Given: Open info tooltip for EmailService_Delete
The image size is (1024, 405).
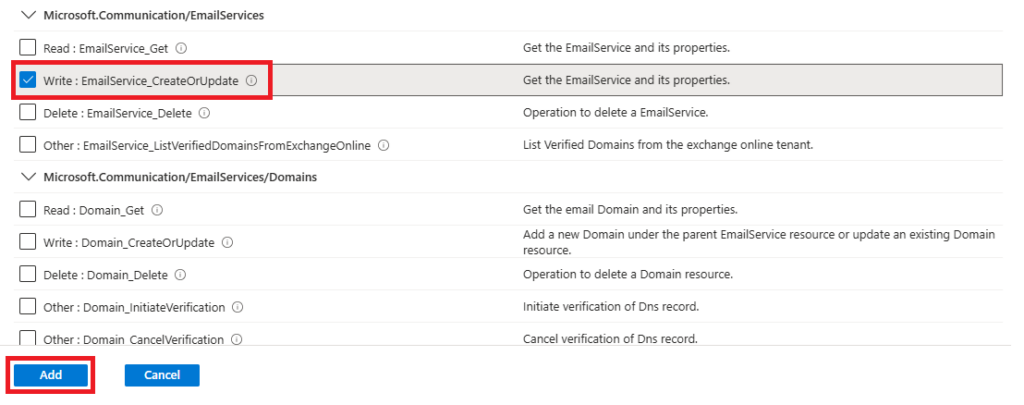Looking at the screenshot, I should pos(203,113).
